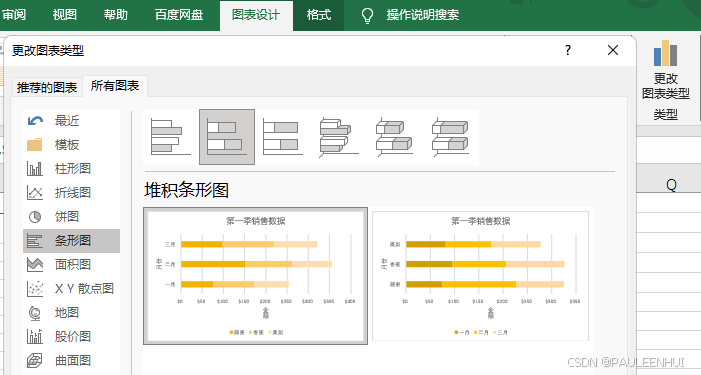Select 折线图 line chart category
The height and width of the screenshot is (375, 701).
coord(72,193)
